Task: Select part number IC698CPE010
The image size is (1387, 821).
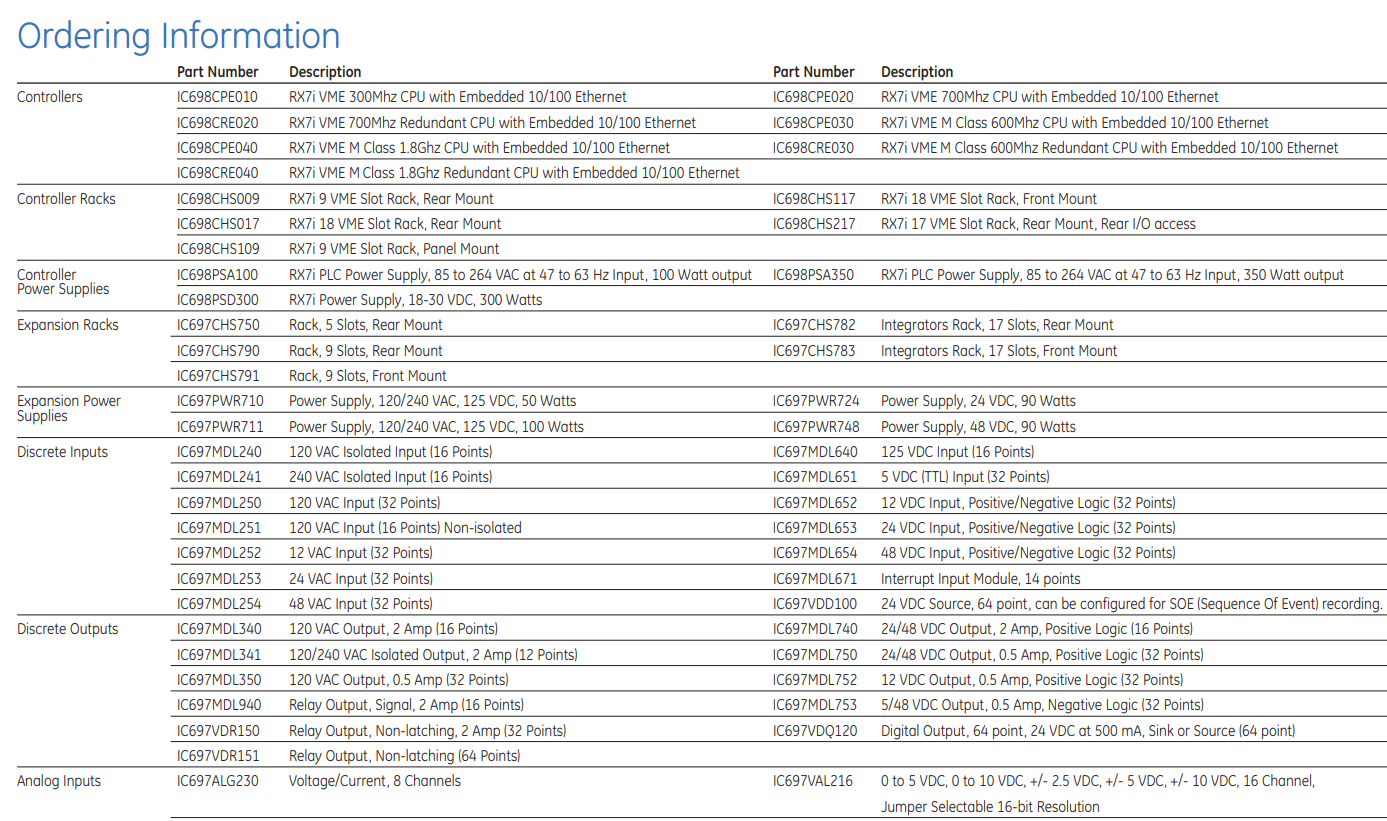Action: (x=217, y=97)
